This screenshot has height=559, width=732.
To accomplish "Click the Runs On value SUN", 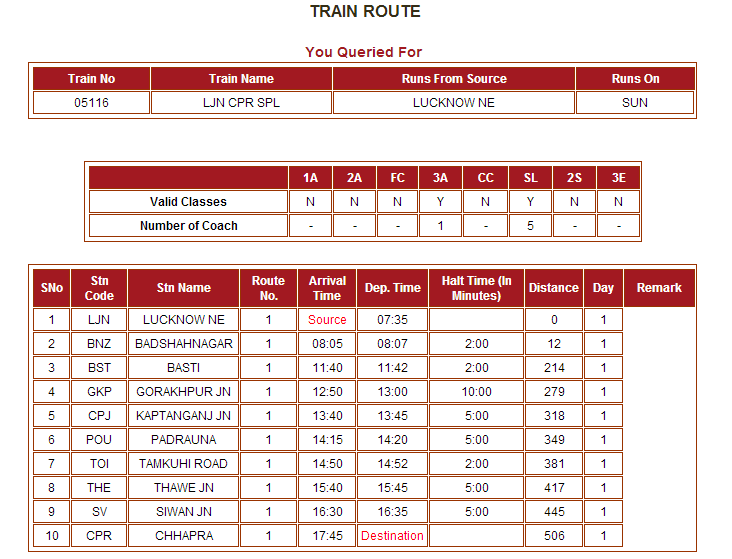I will point(635,103).
